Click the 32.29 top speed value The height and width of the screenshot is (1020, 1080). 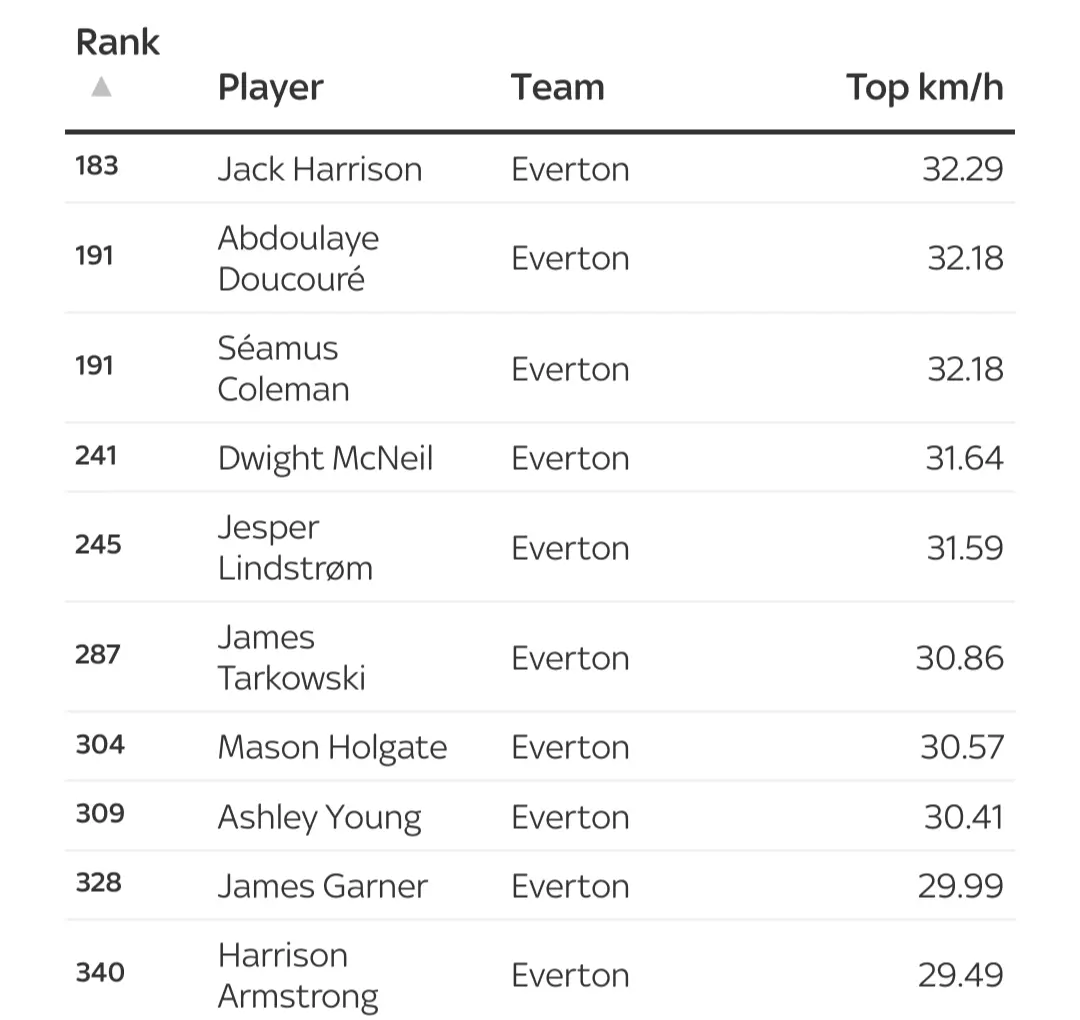tap(962, 169)
